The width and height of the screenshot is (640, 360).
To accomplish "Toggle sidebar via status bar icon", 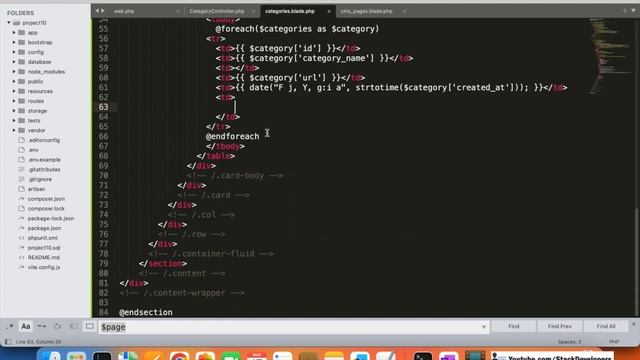I will click(8, 342).
